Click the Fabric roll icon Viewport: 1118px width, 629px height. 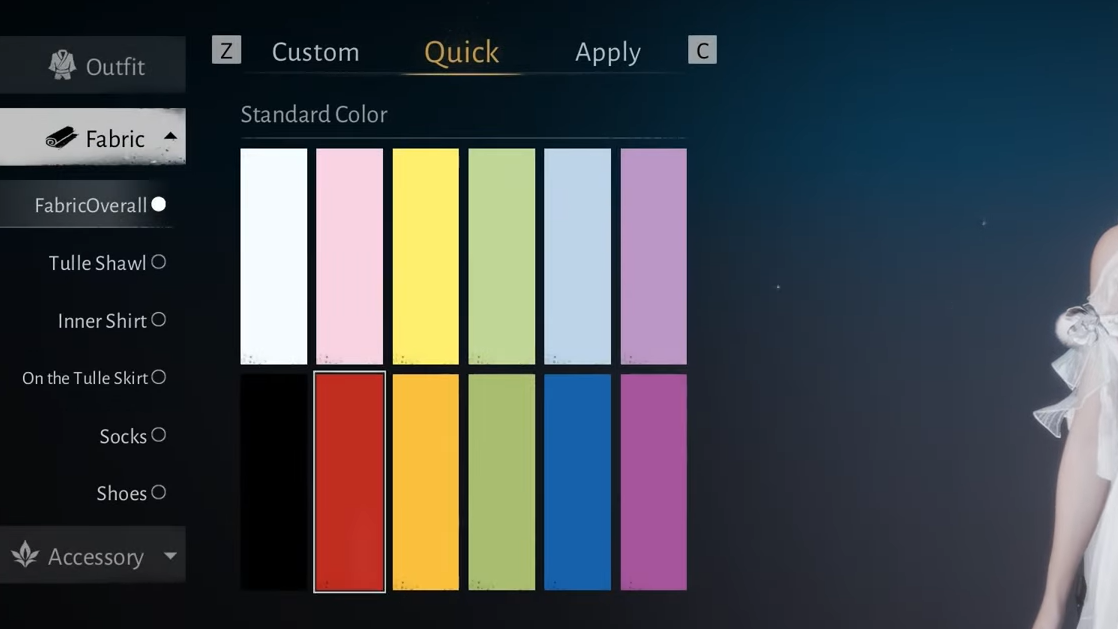pos(61,138)
